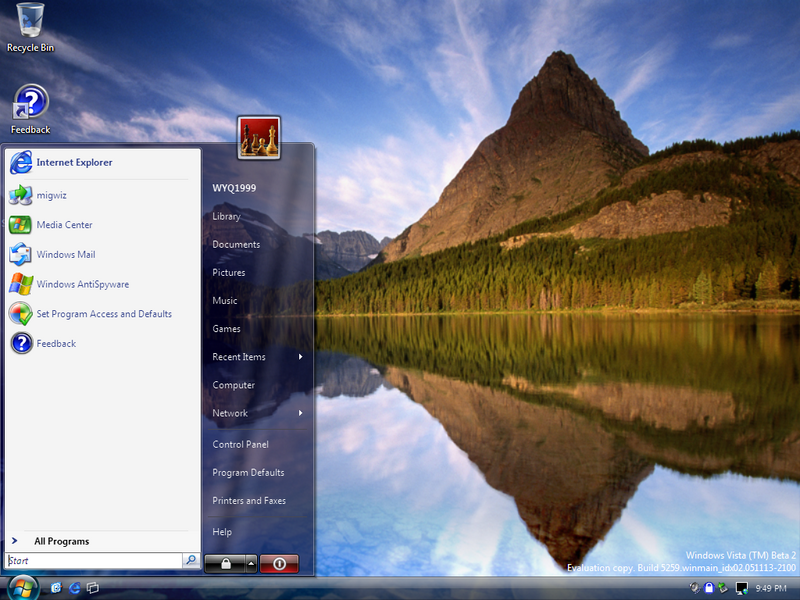Open Computer from the Start menu
The width and height of the screenshot is (800, 600).
pos(233,385)
